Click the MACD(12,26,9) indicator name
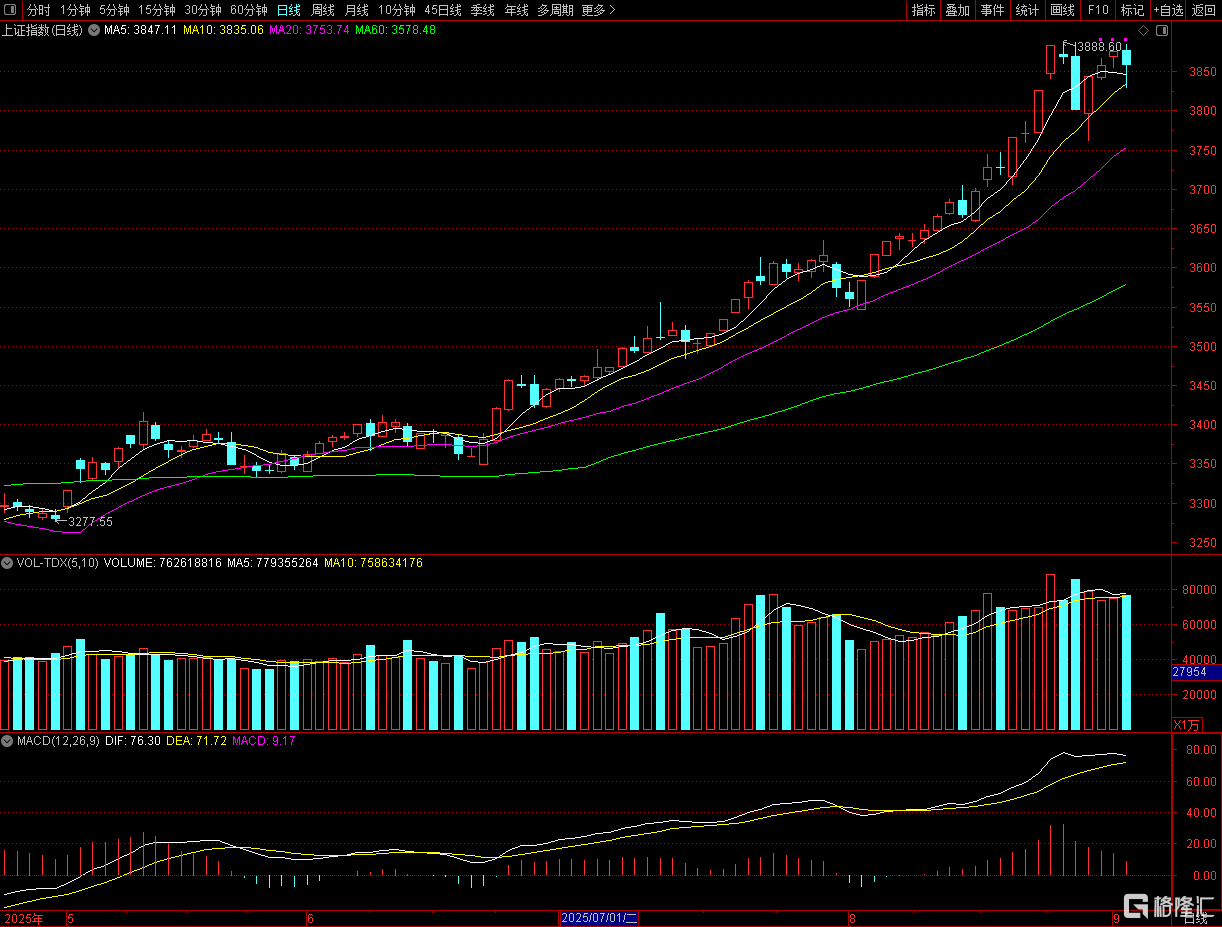Image resolution: width=1222 pixels, height=927 pixels. pos(58,741)
